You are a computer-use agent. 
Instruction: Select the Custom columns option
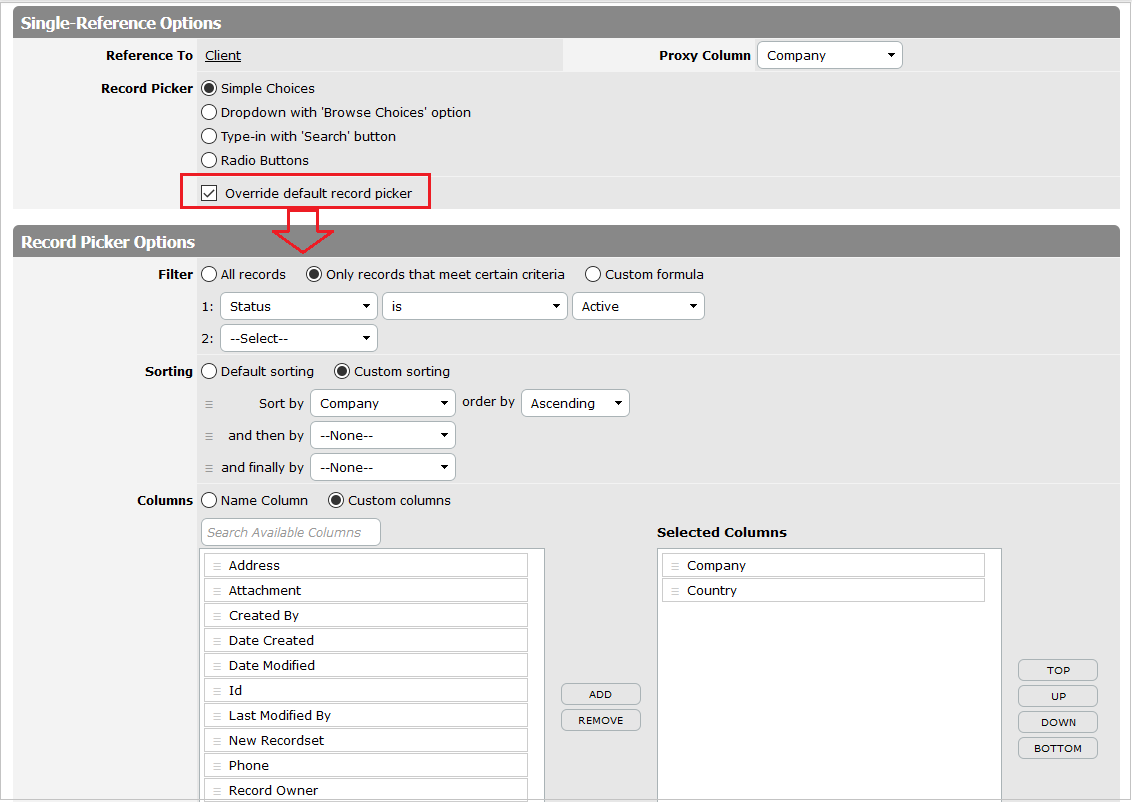[x=336, y=500]
